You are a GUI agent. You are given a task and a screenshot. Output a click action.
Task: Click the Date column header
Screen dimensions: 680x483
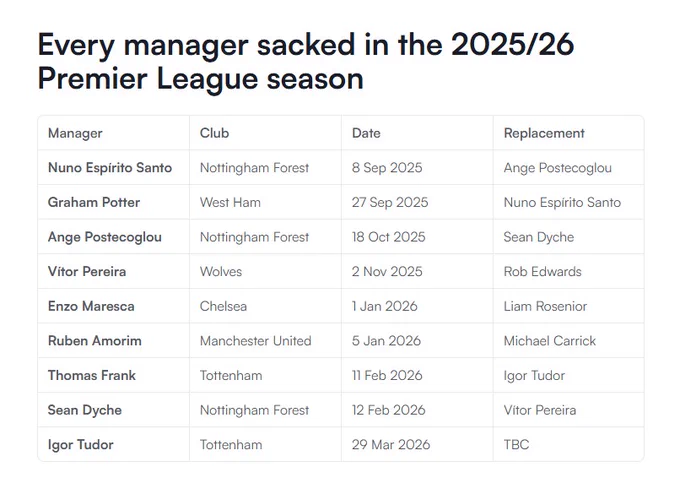pyautogui.click(x=366, y=133)
